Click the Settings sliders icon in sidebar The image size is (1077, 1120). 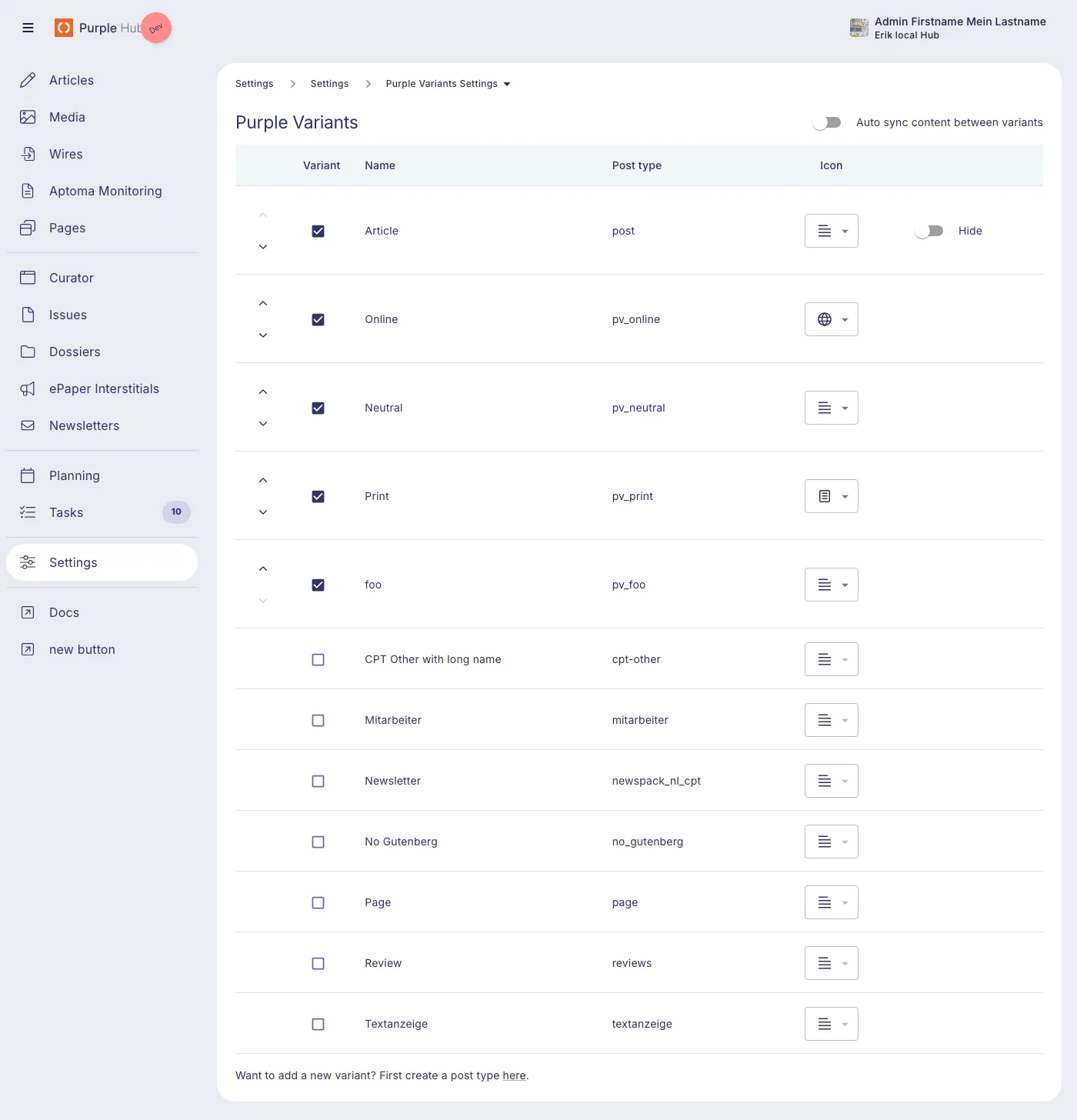click(28, 562)
